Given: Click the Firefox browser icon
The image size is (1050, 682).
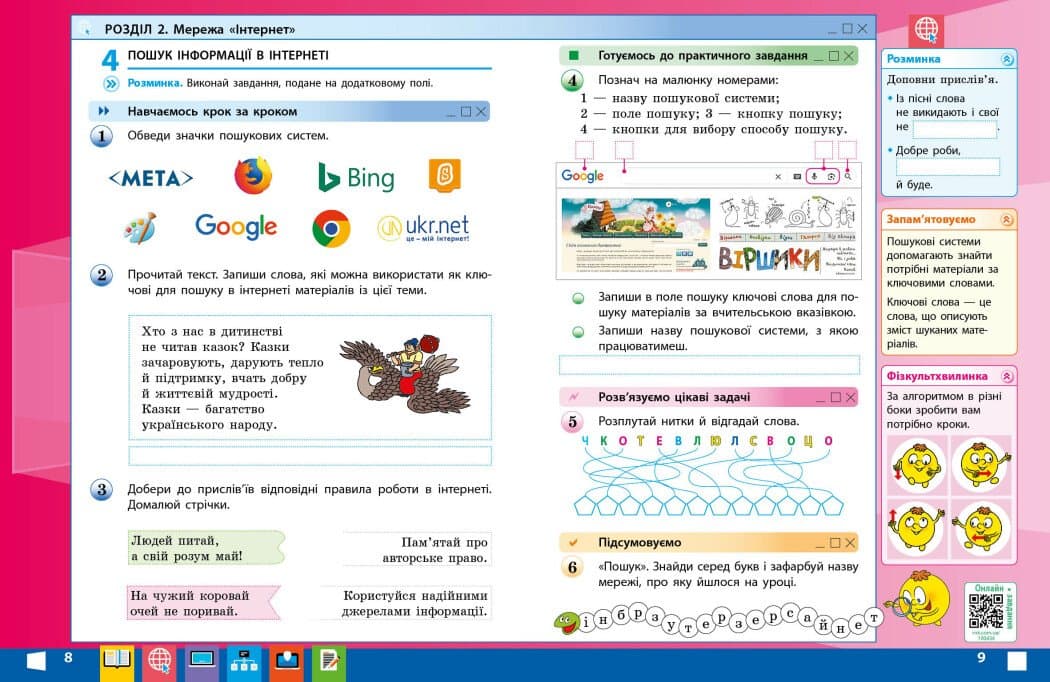Looking at the screenshot, I should point(253,176).
